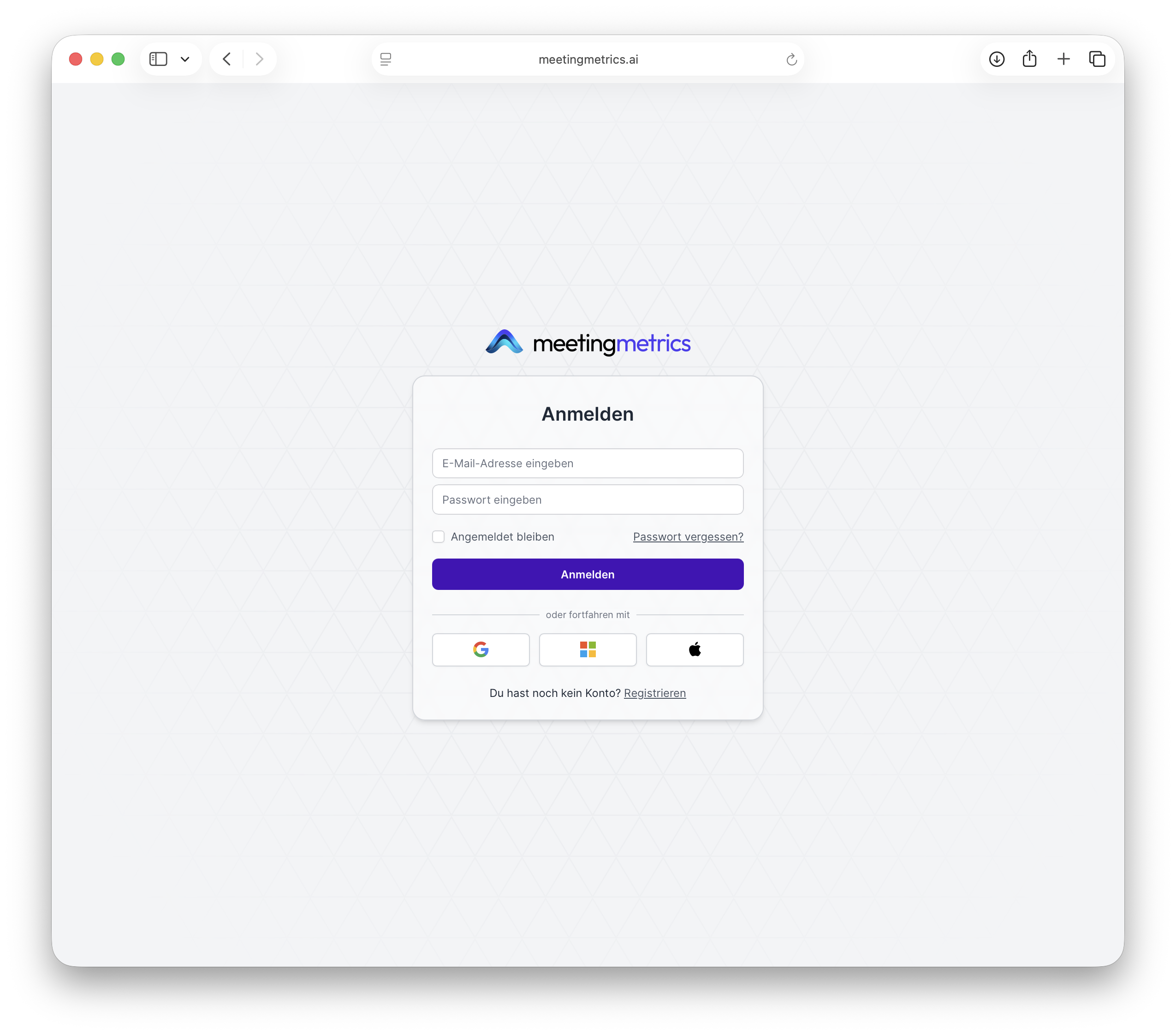Click the Safari sidebar toggle icon
Screen dimensions: 1176x1035
pos(158,59)
